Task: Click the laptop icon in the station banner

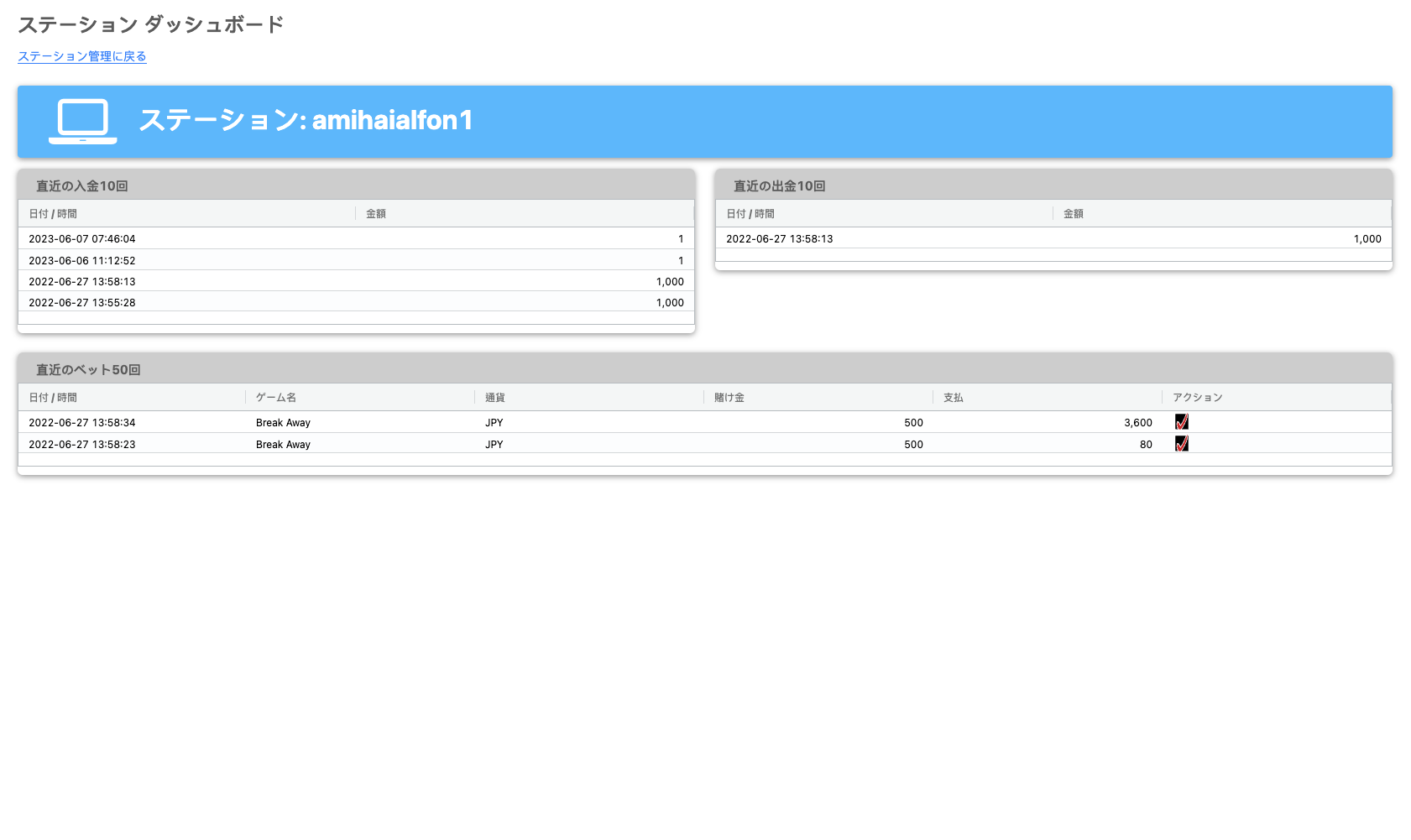Action: pyautogui.click(x=82, y=121)
